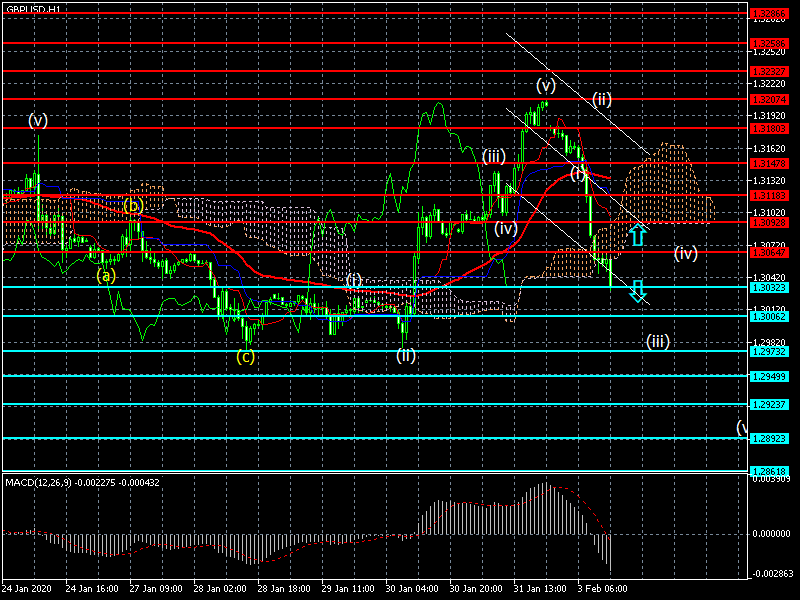Select the red 1.31183 price level tag
800x600 pixels.
tap(769, 195)
